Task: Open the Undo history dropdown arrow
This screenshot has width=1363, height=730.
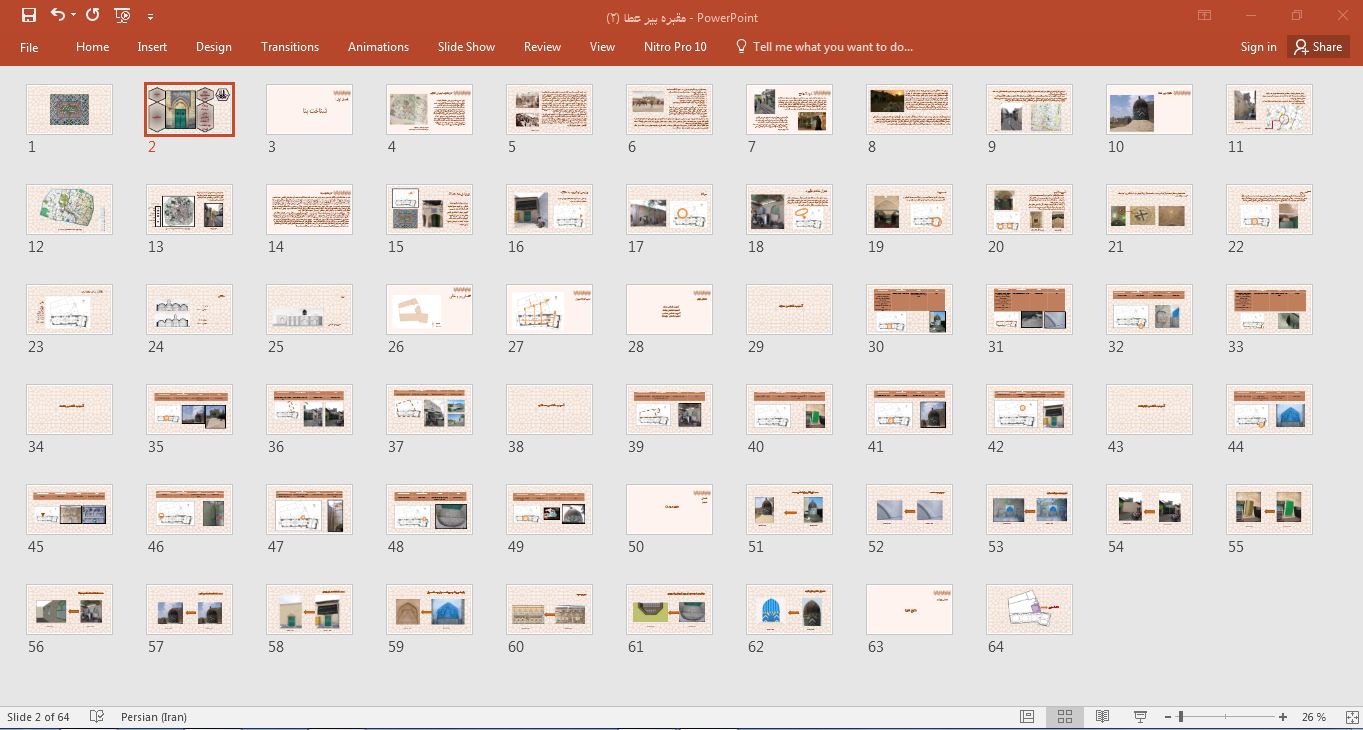Action: coord(74,16)
